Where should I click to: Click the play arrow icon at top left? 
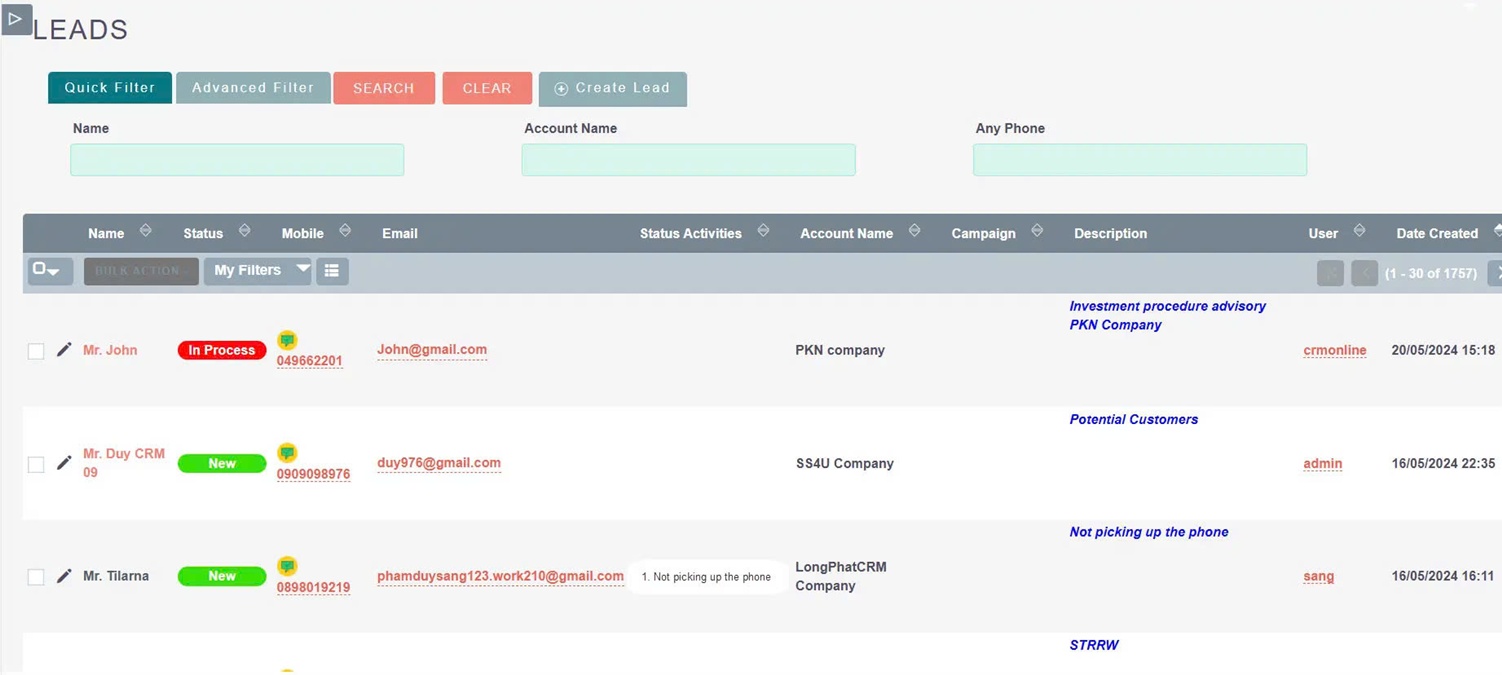(16, 19)
